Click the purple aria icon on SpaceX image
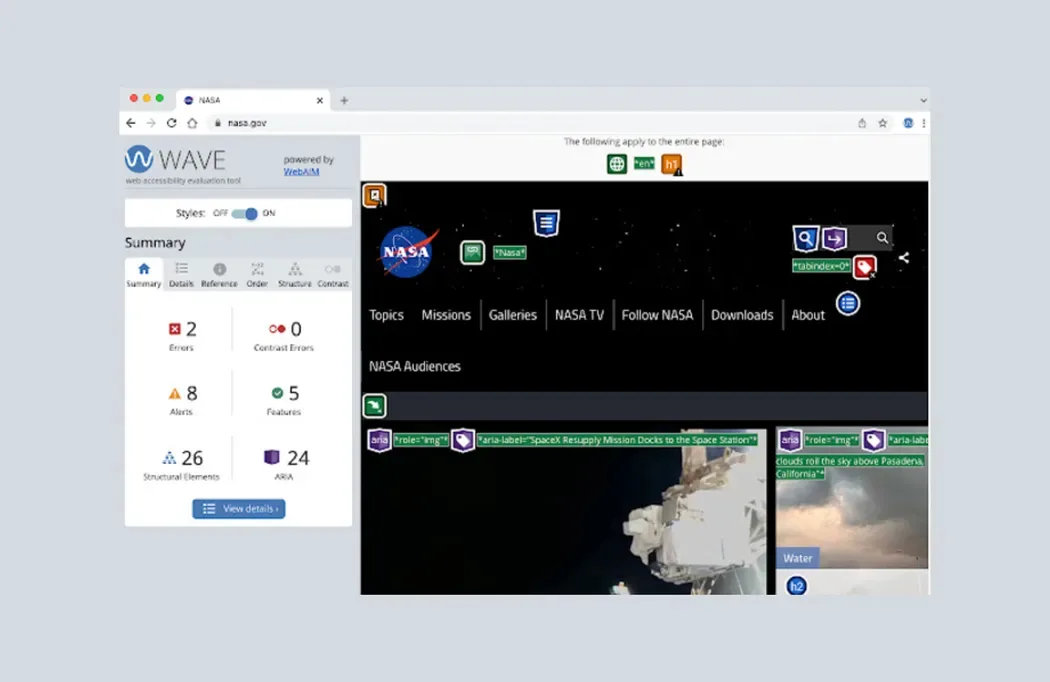 click(x=380, y=440)
